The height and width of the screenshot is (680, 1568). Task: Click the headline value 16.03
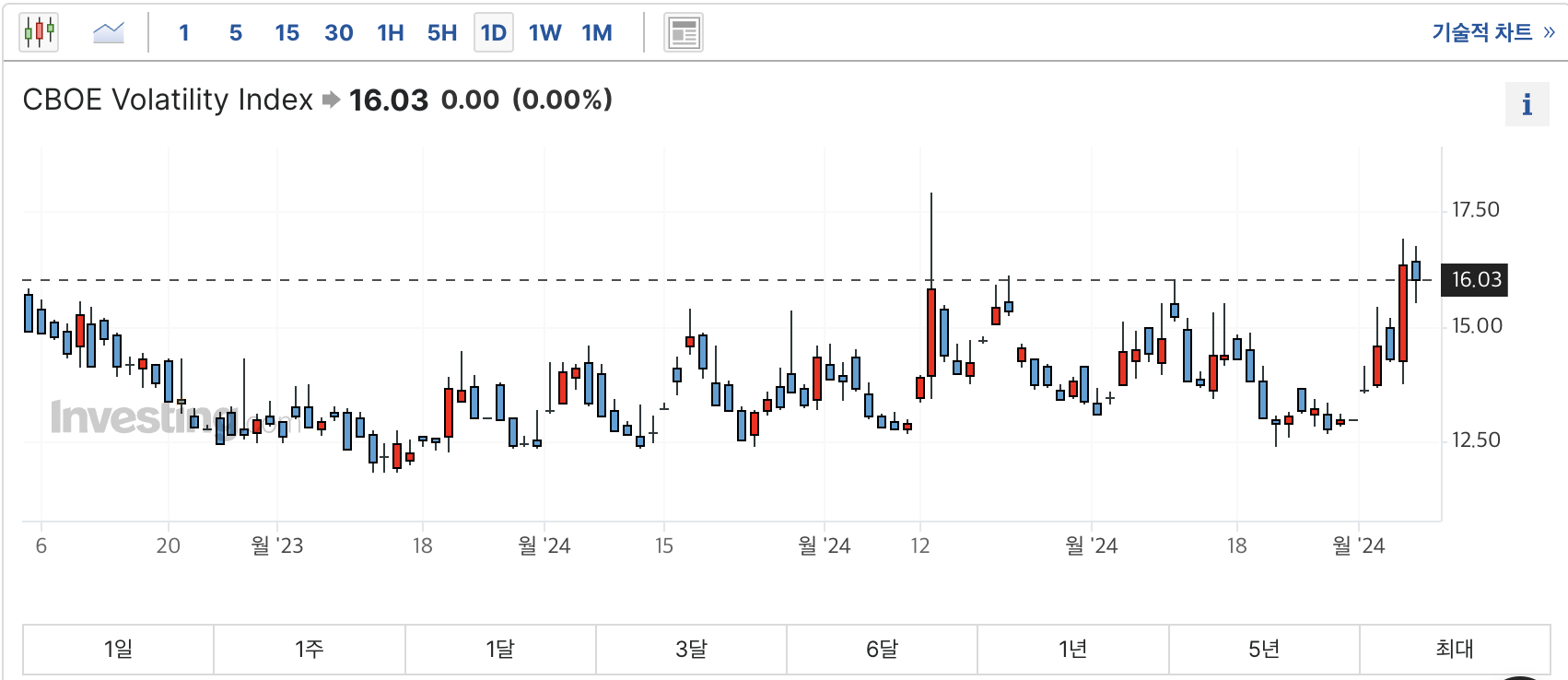pyautogui.click(x=389, y=100)
